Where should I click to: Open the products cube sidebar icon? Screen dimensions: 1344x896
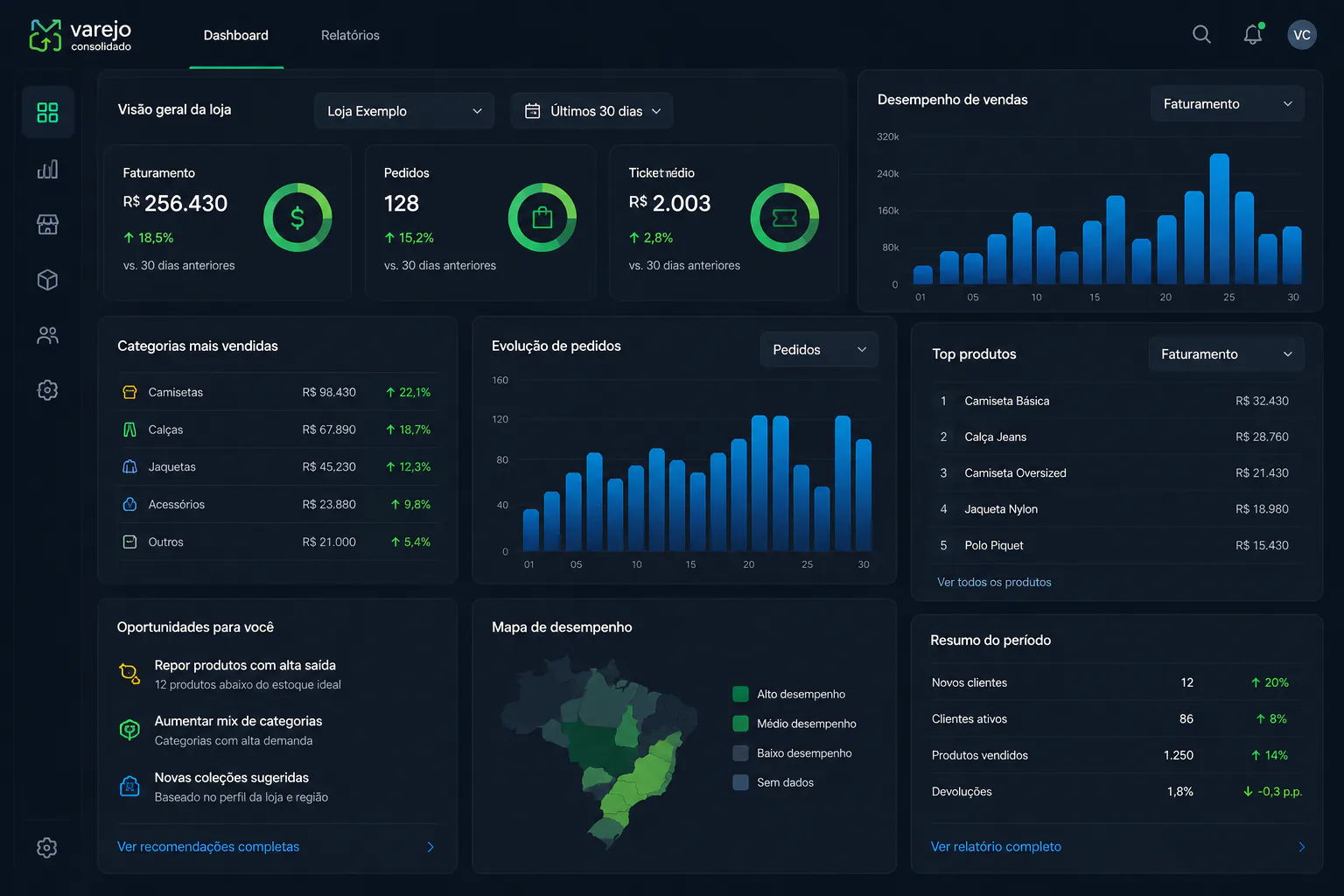pos(48,280)
